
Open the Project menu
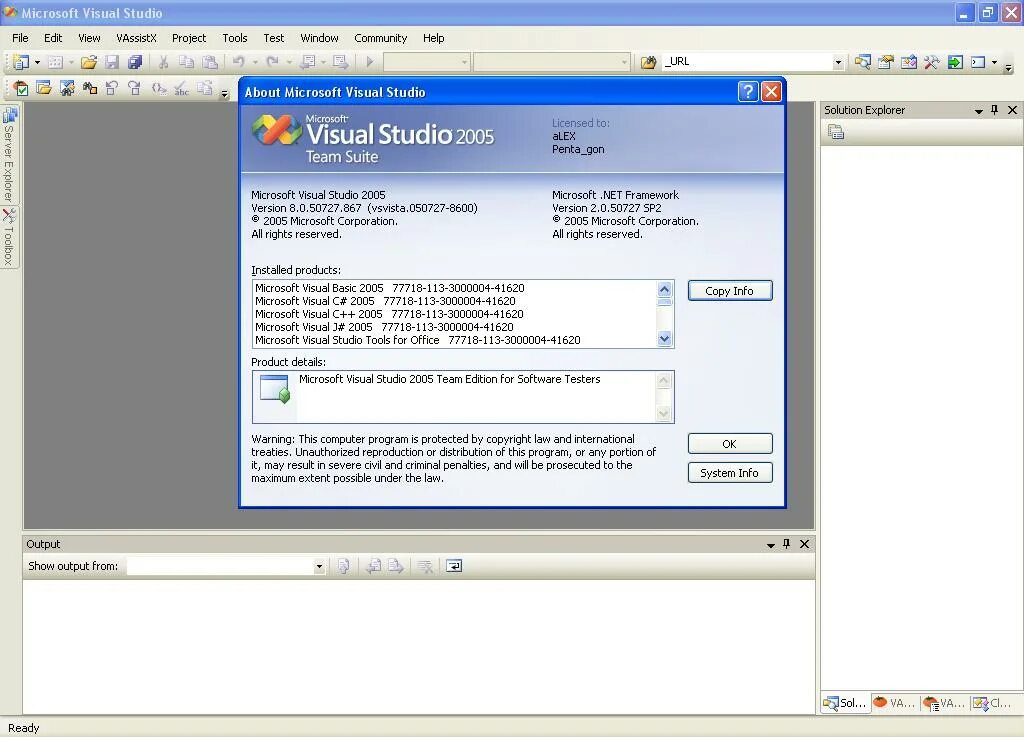[x=189, y=38]
